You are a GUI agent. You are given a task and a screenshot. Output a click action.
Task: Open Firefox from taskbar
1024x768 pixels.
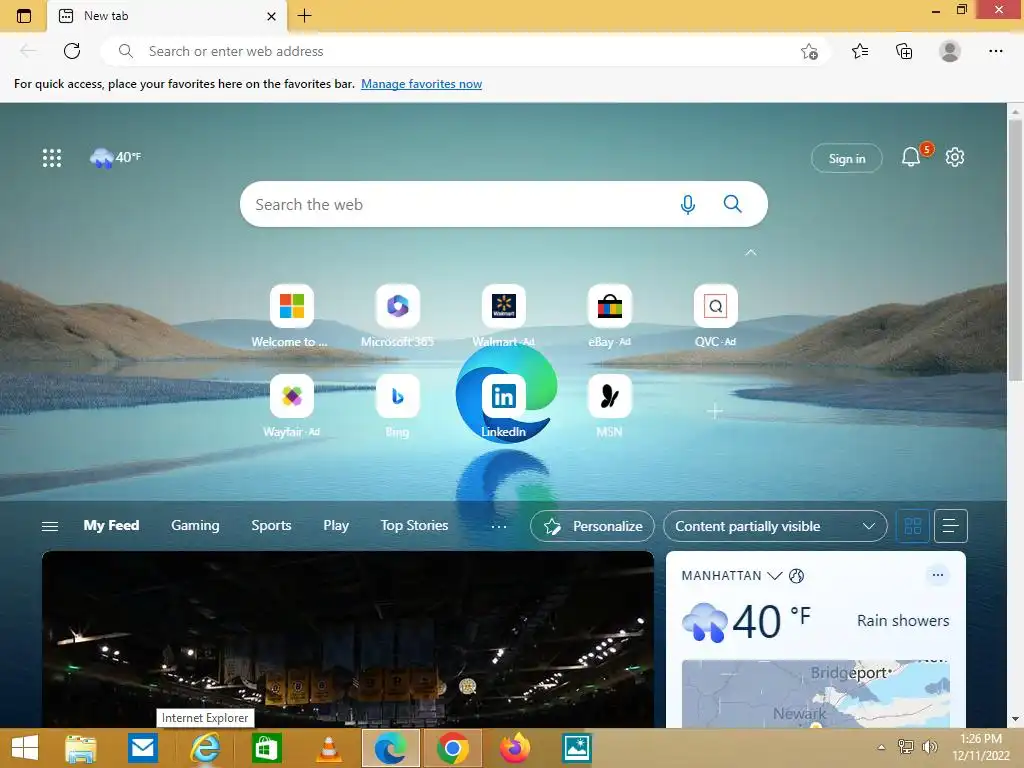point(515,748)
